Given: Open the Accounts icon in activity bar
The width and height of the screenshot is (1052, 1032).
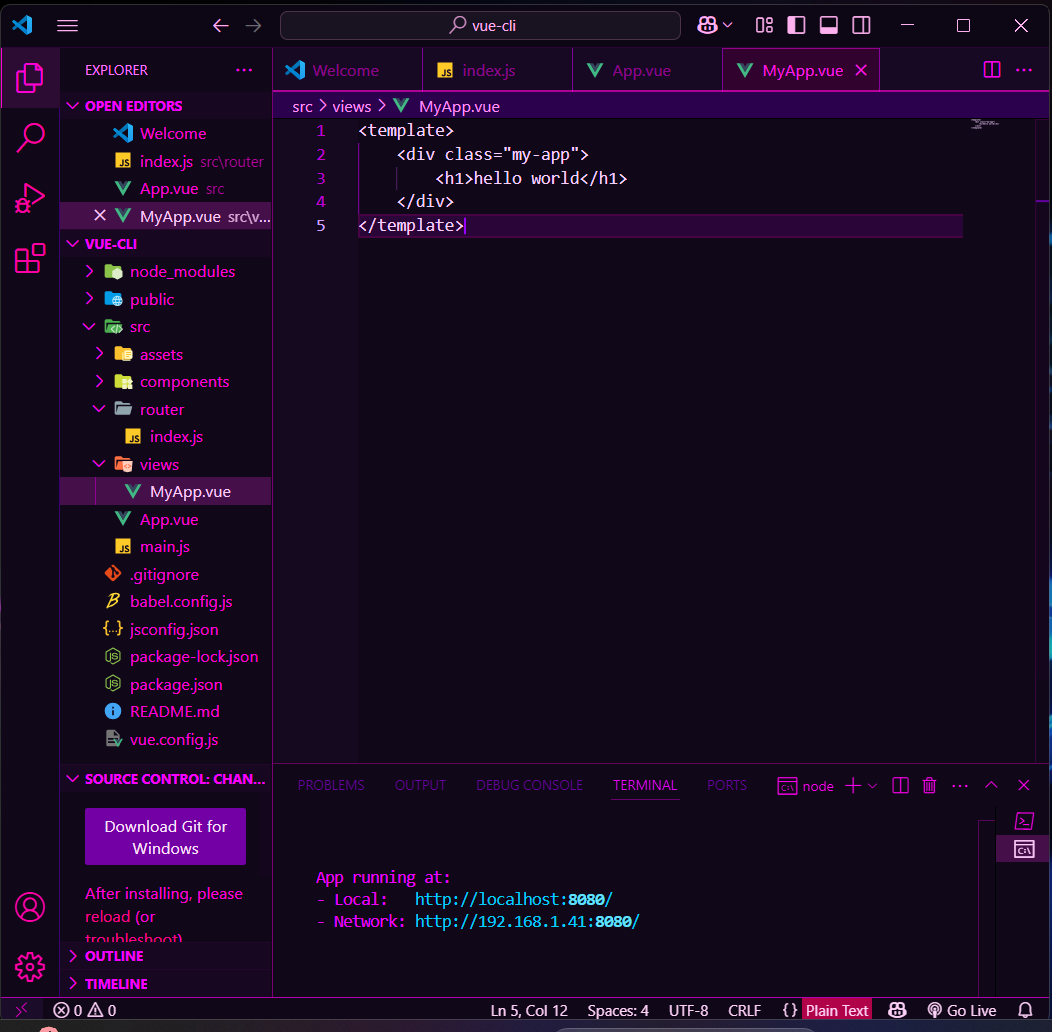Looking at the screenshot, I should point(30,907).
